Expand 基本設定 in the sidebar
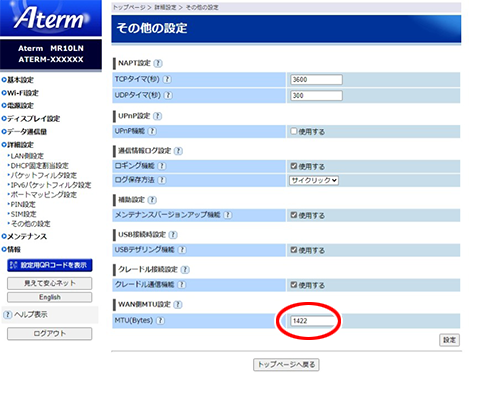 coord(18,80)
